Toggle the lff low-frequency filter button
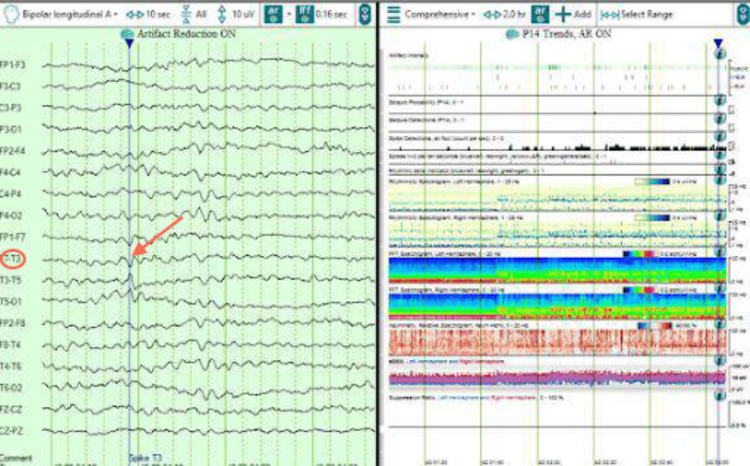 (x=304, y=14)
